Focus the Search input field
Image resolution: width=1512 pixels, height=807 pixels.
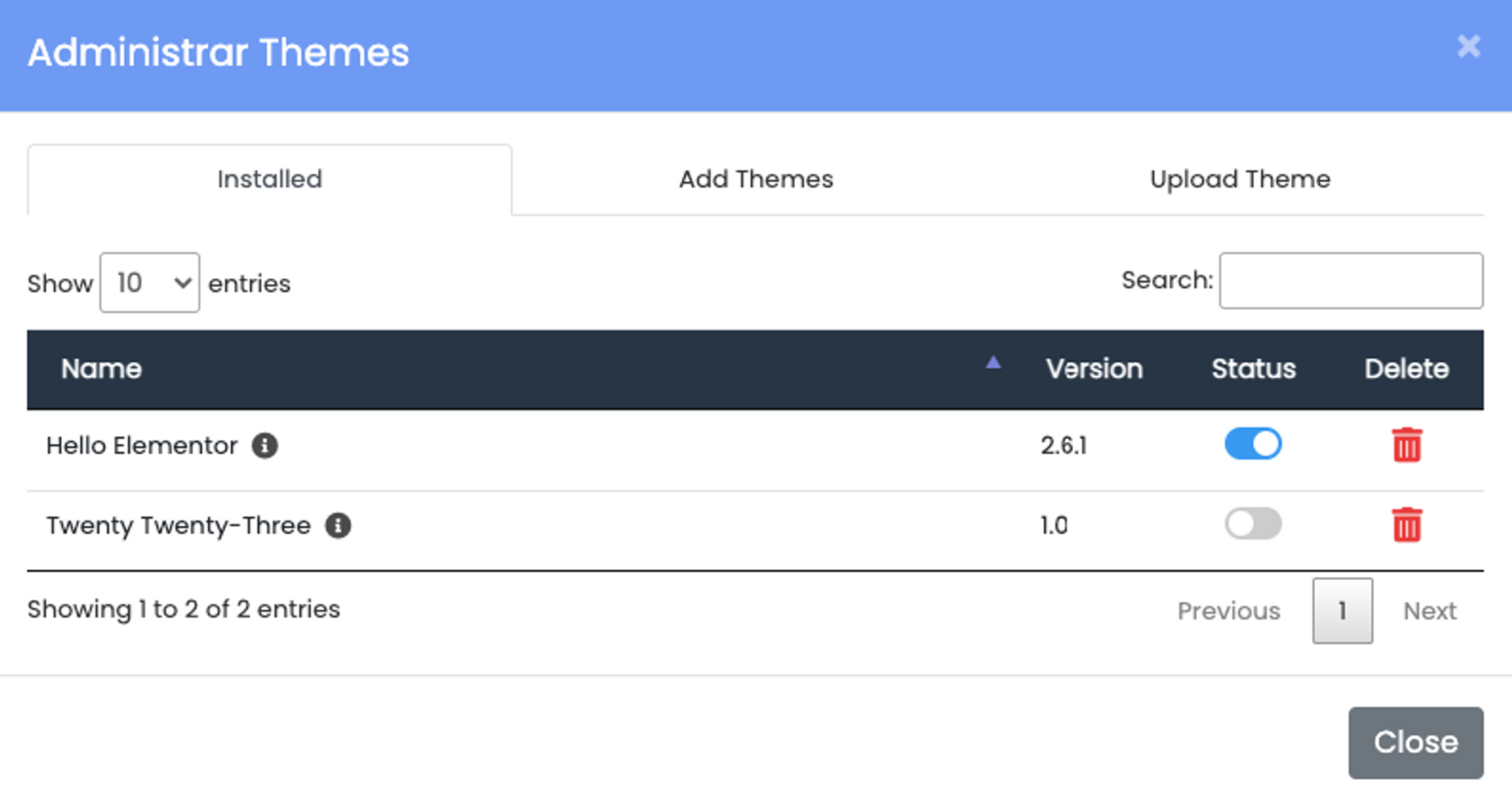(x=1351, y=281)
